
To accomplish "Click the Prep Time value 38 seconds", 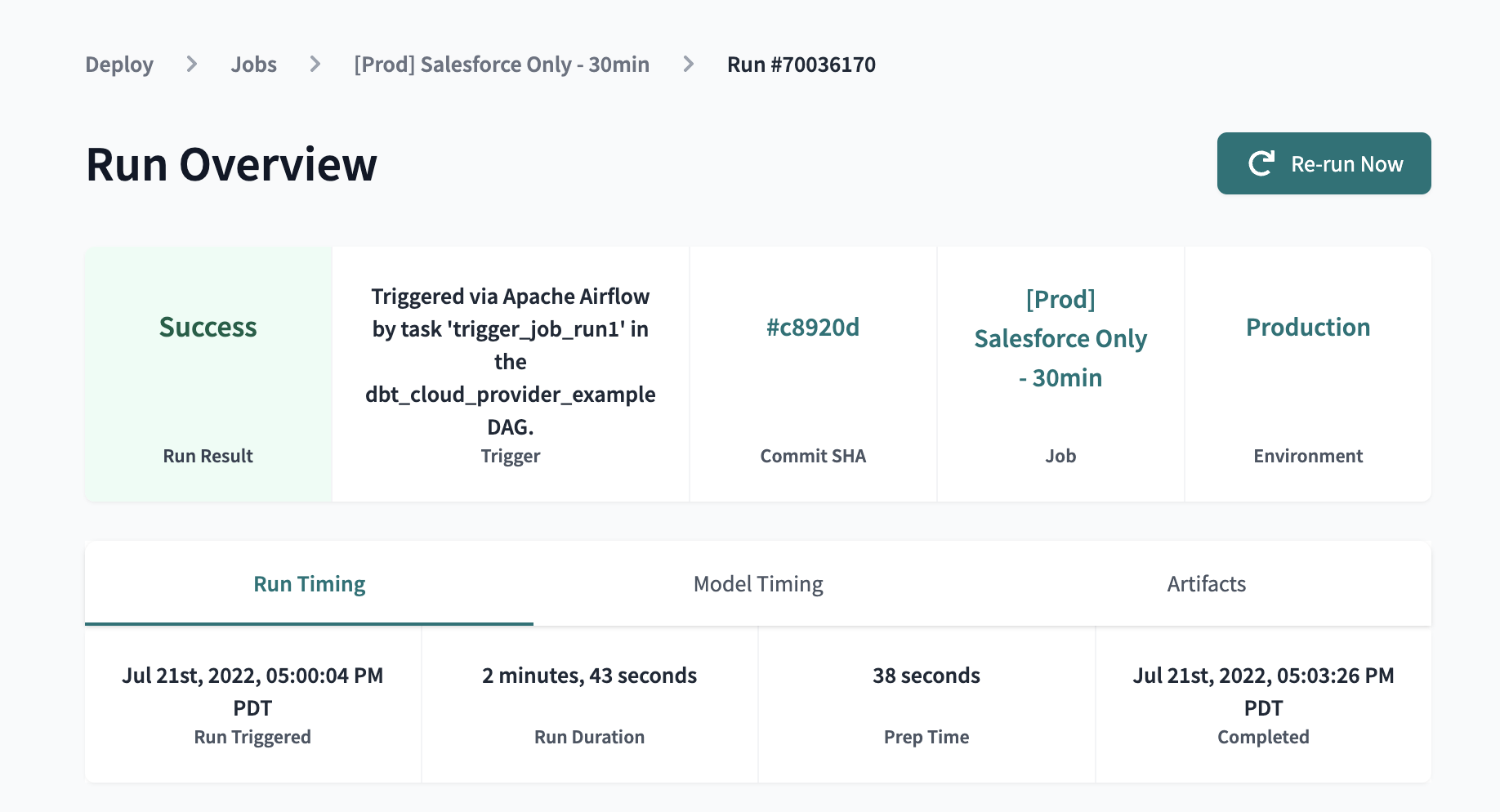I will tap(926, 676).
